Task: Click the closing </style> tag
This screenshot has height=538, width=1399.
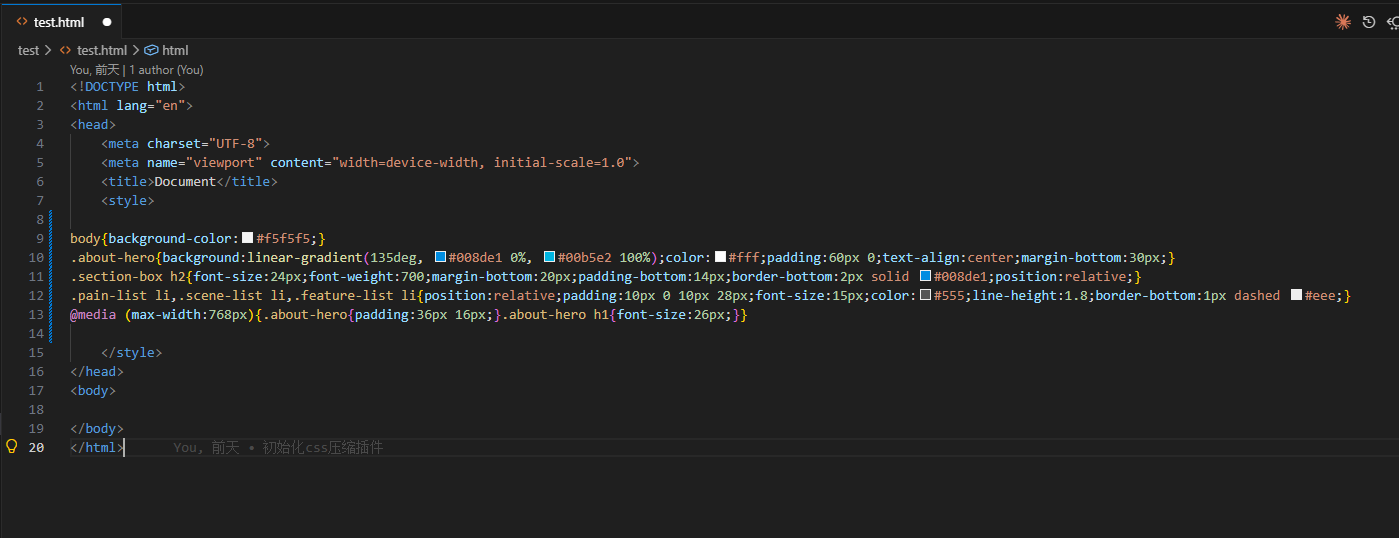Action: pos(132,352)
